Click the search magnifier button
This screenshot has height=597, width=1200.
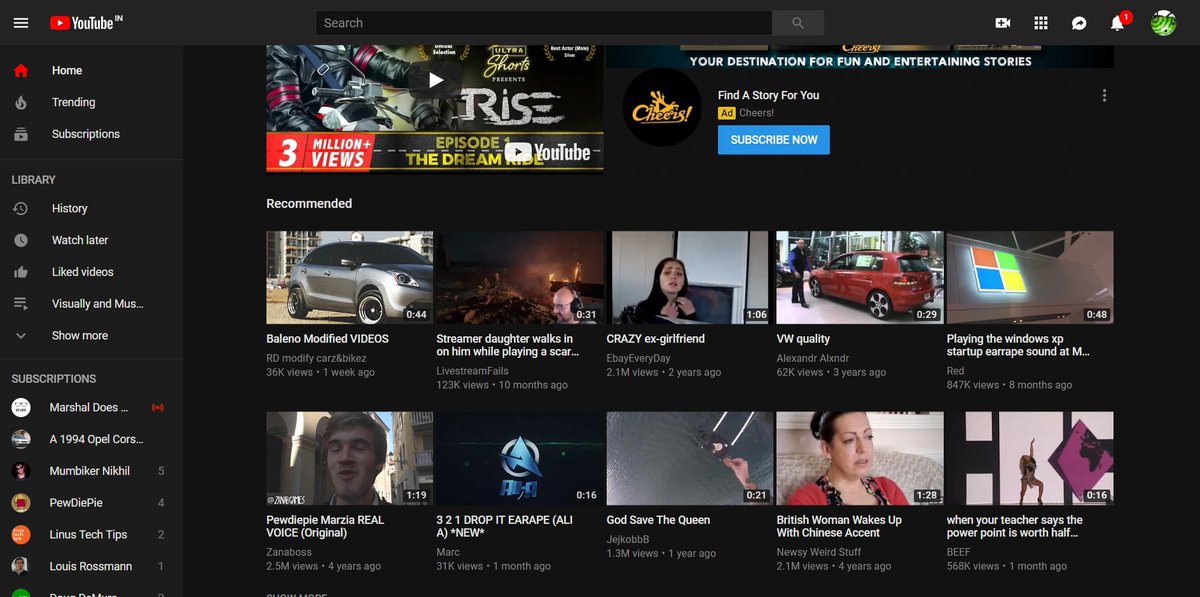coord(797,23)
